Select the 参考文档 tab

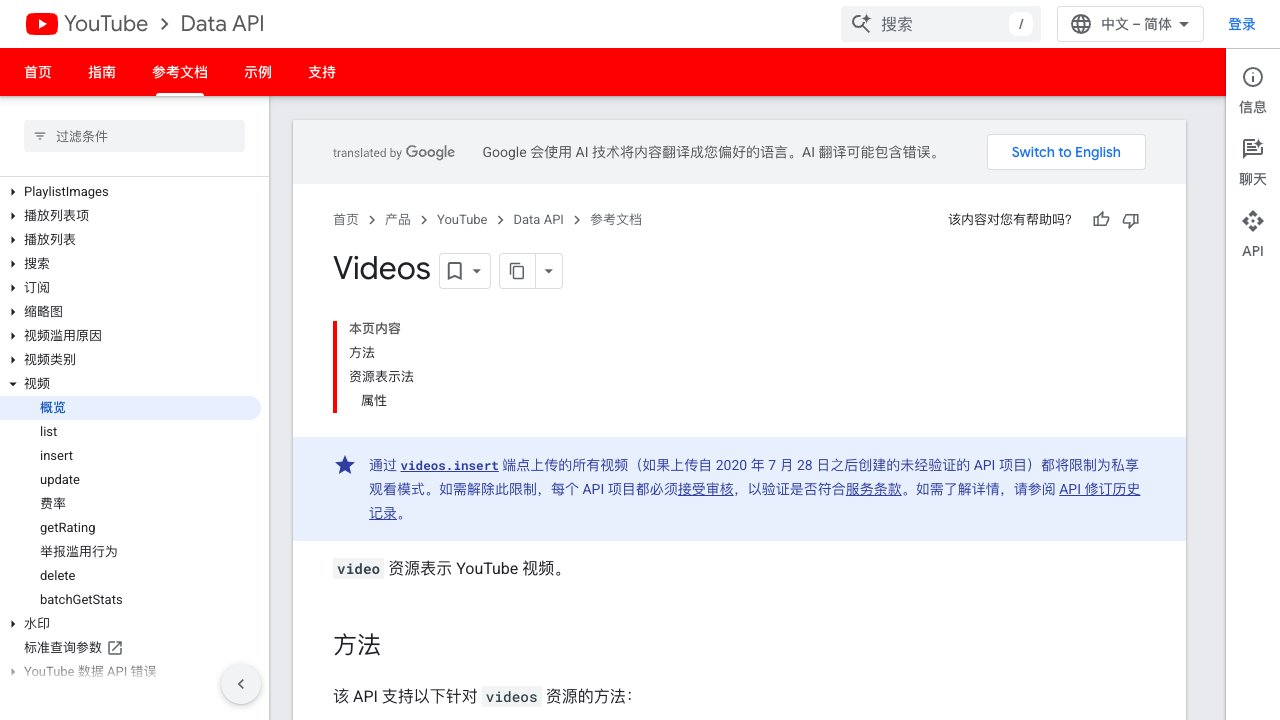click(180, 72)
